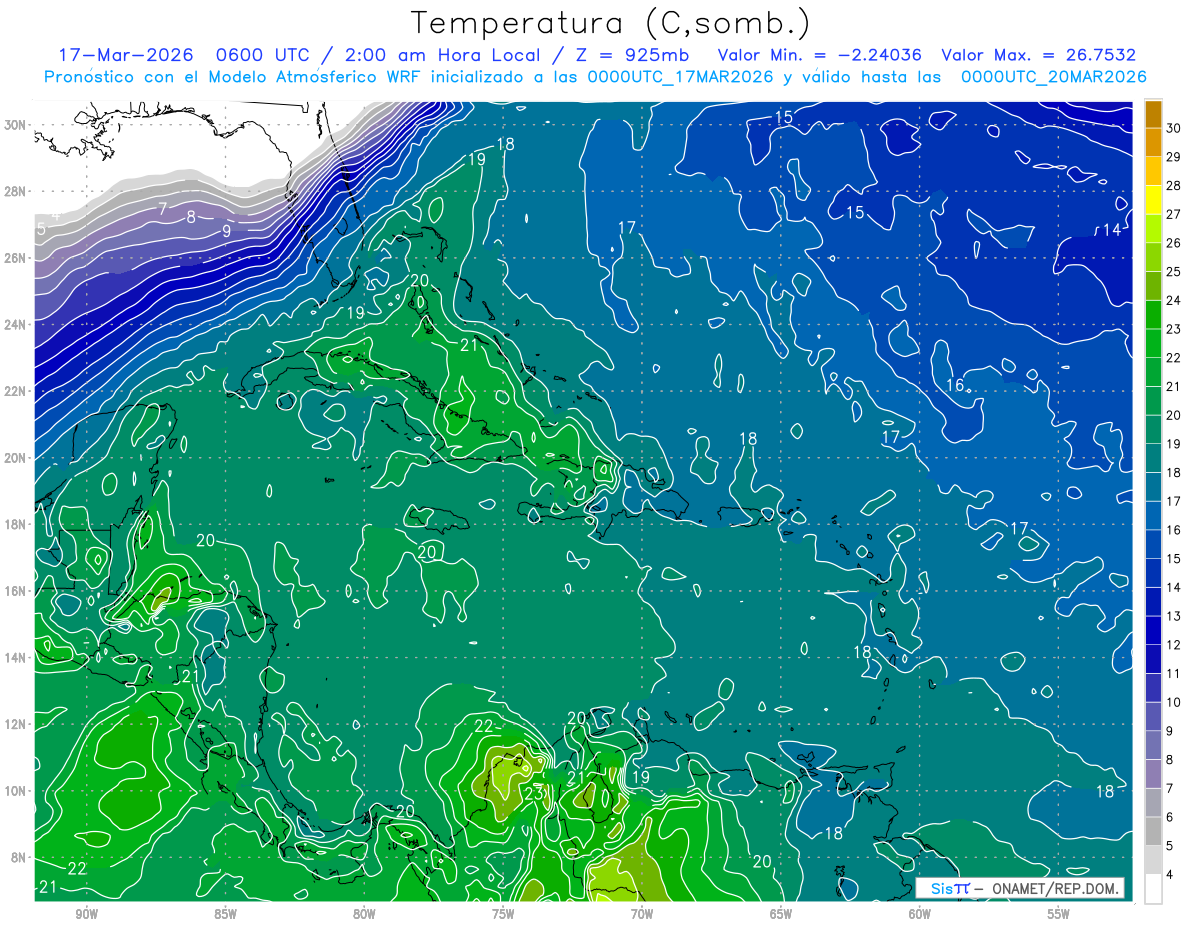1200x927 pixels.
Task: Click the longitude label '65W'
Action: coord(781,915)
